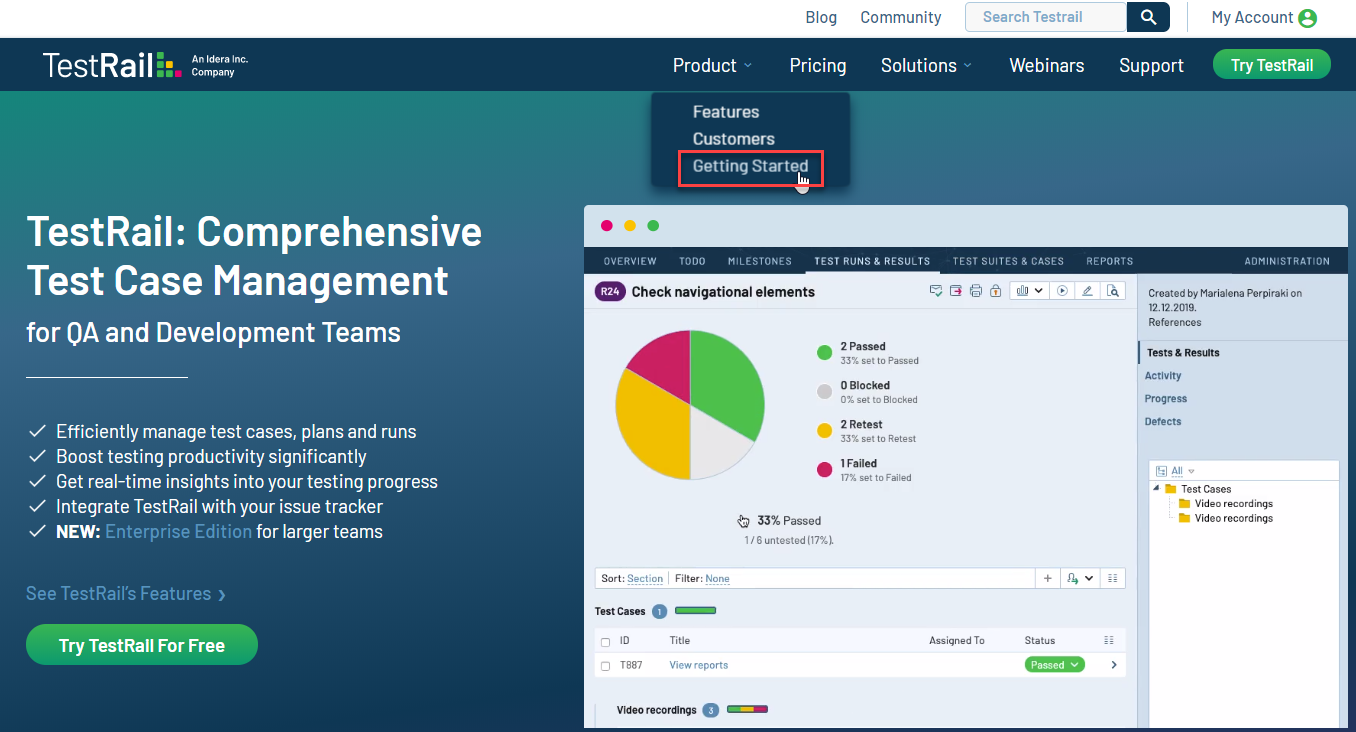Select Customers in Product menu
Viewport: 1356px width, 732px height.
734,139
